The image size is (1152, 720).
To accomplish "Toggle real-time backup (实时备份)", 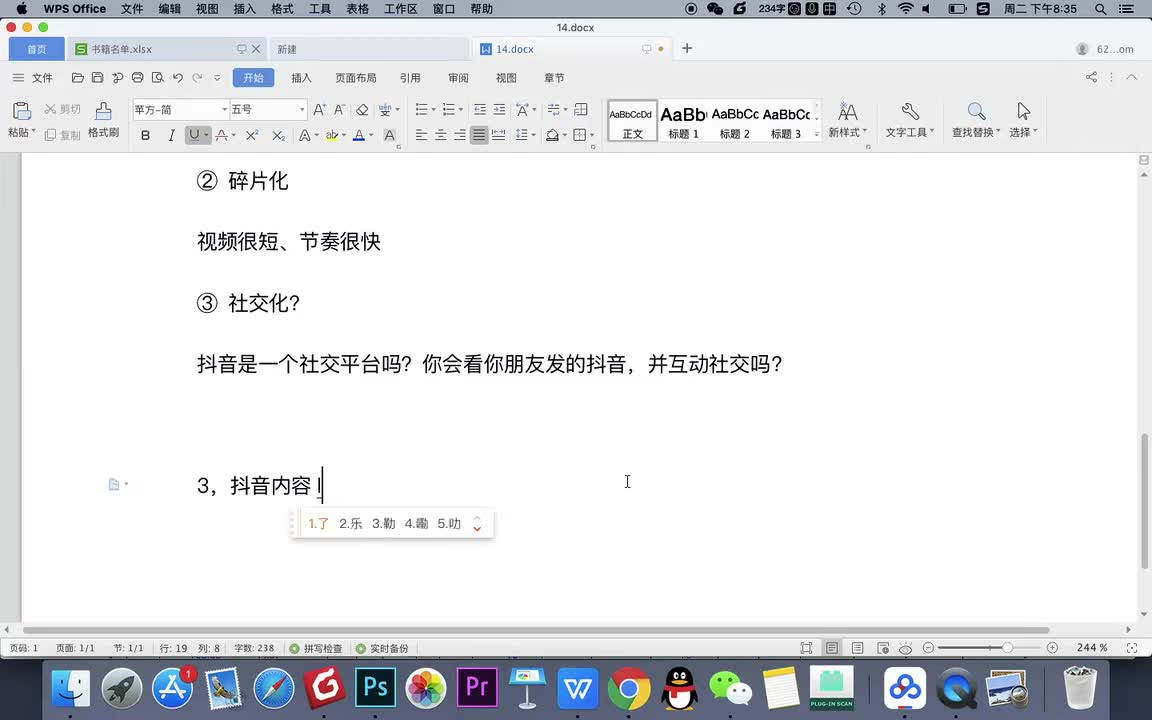I will [382, 648].
